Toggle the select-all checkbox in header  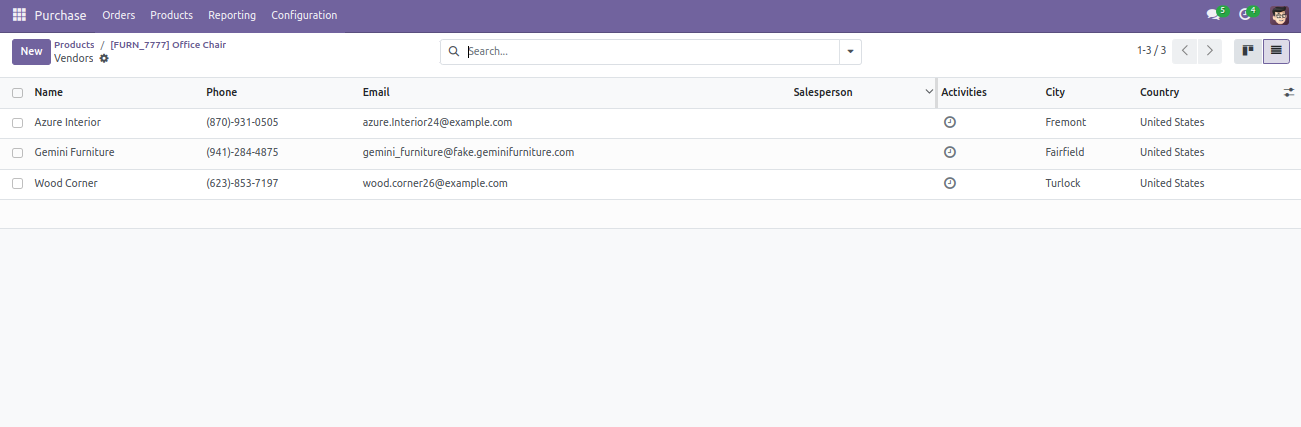point(17,92)
